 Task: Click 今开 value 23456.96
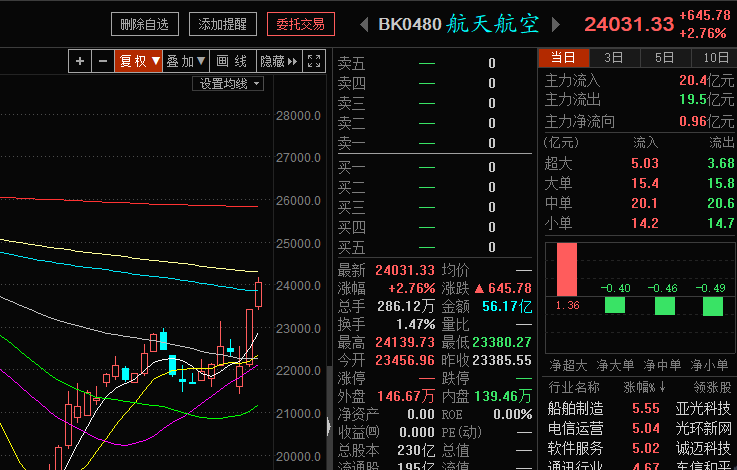coord(405,360)
